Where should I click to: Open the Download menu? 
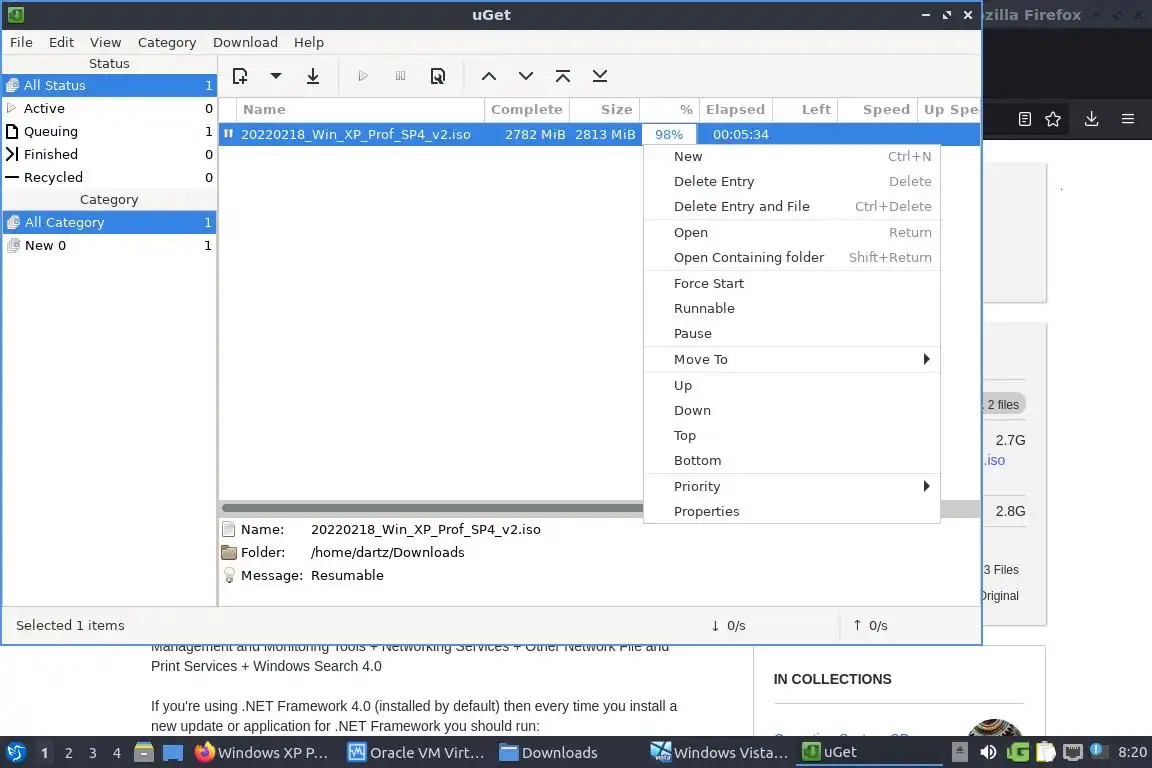245,42
